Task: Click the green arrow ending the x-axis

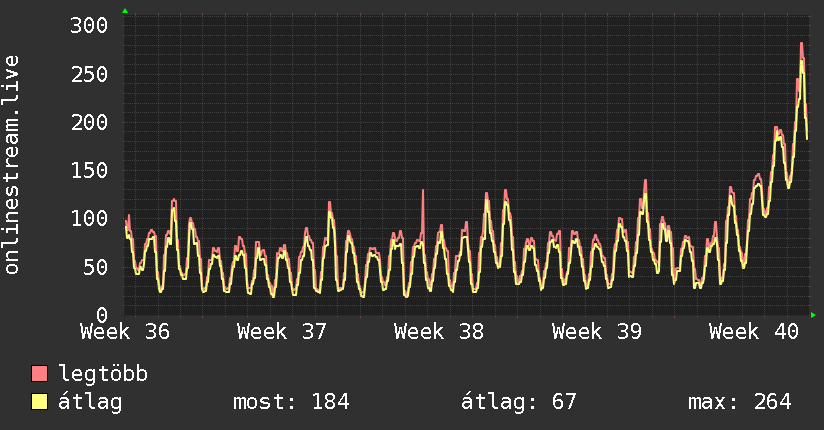Action: 813,315
